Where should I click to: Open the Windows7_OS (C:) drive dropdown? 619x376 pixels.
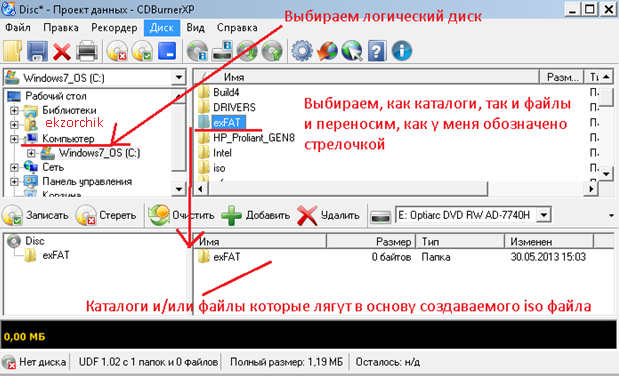tap(179, 77)
